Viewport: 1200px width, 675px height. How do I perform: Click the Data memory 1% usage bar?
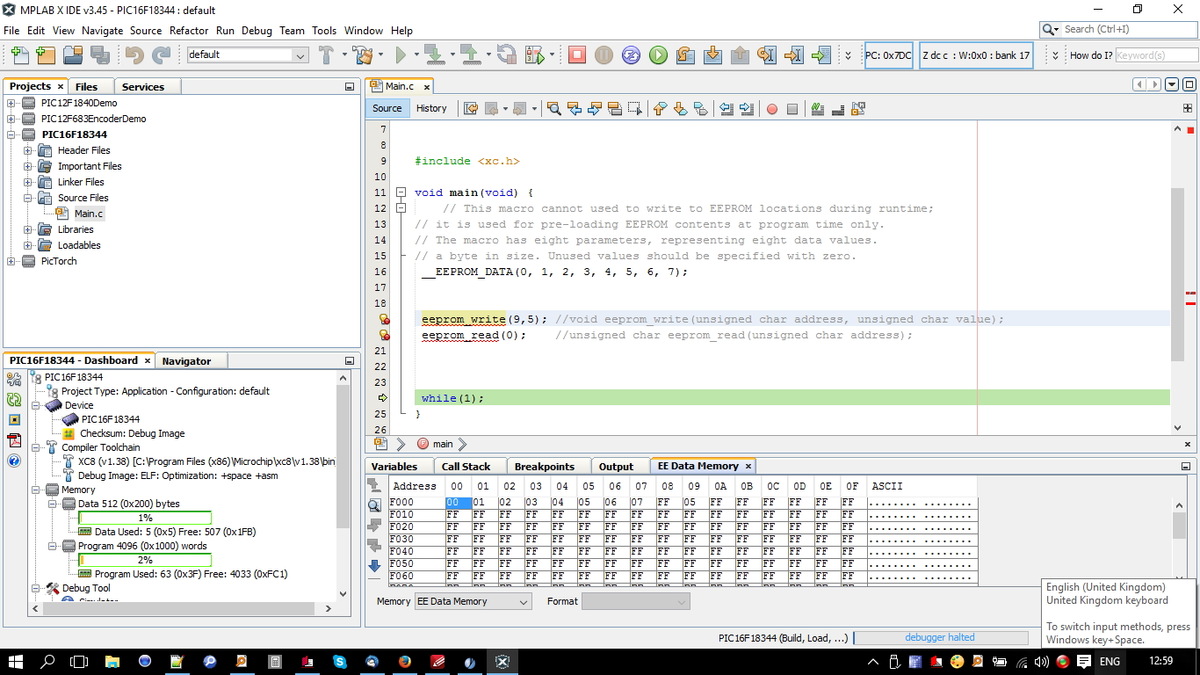tap(144, 518)
